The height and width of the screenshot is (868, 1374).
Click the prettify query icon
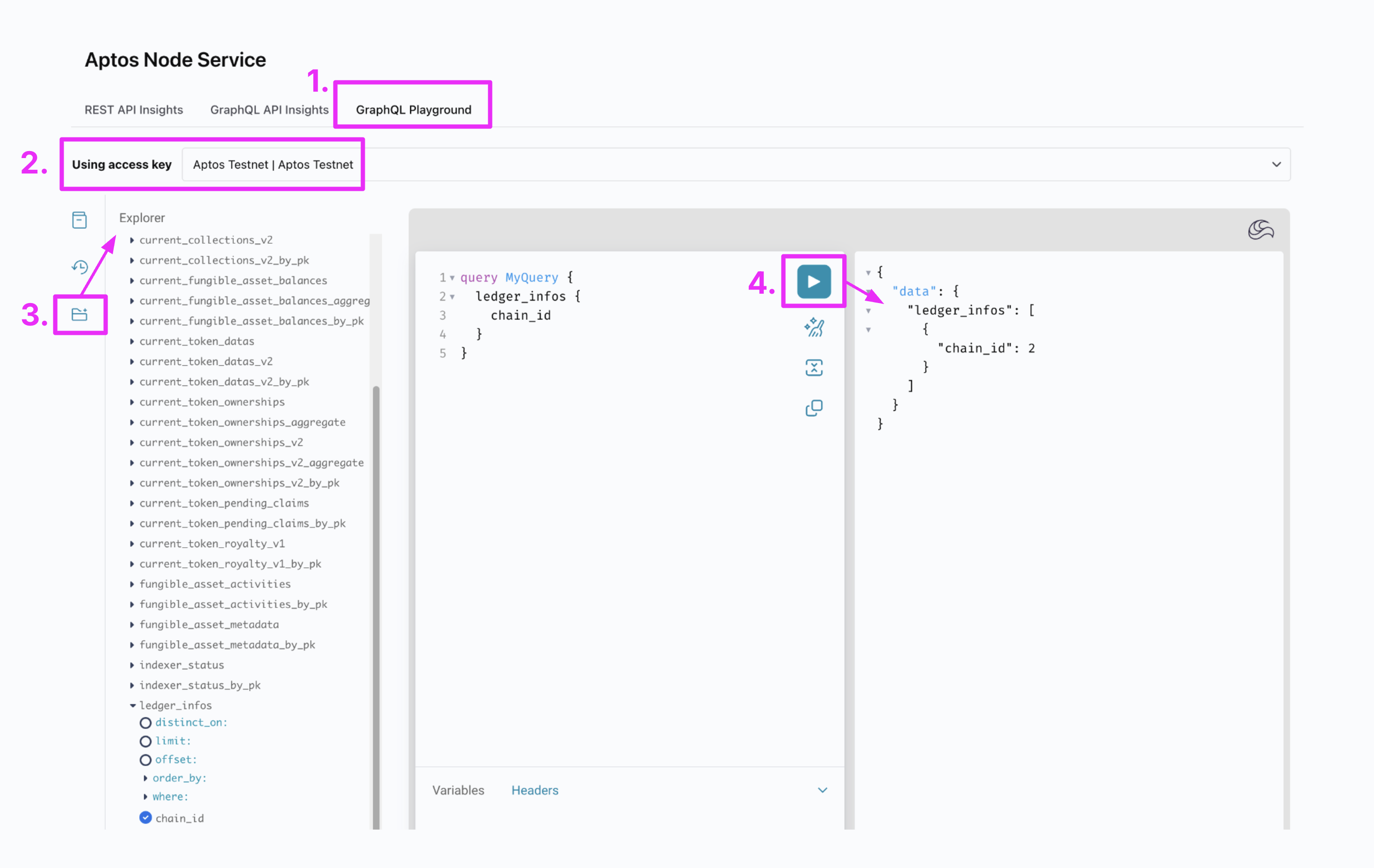(814, 327)
